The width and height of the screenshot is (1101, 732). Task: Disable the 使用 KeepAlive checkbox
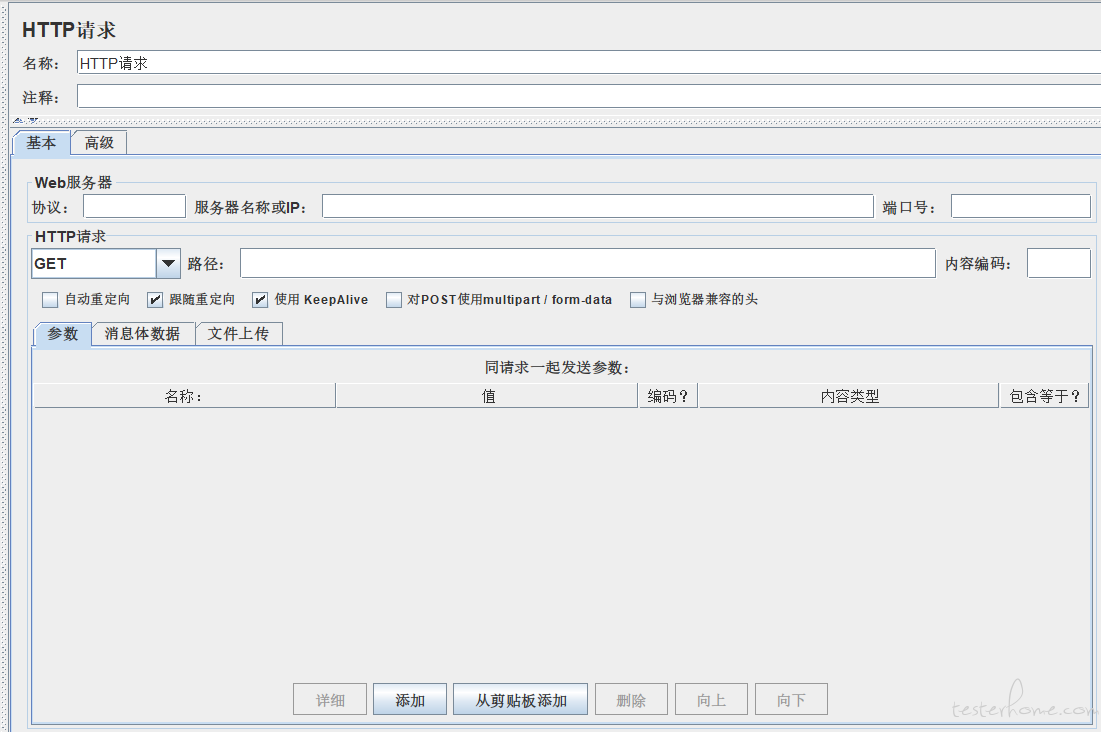(260, 300)
